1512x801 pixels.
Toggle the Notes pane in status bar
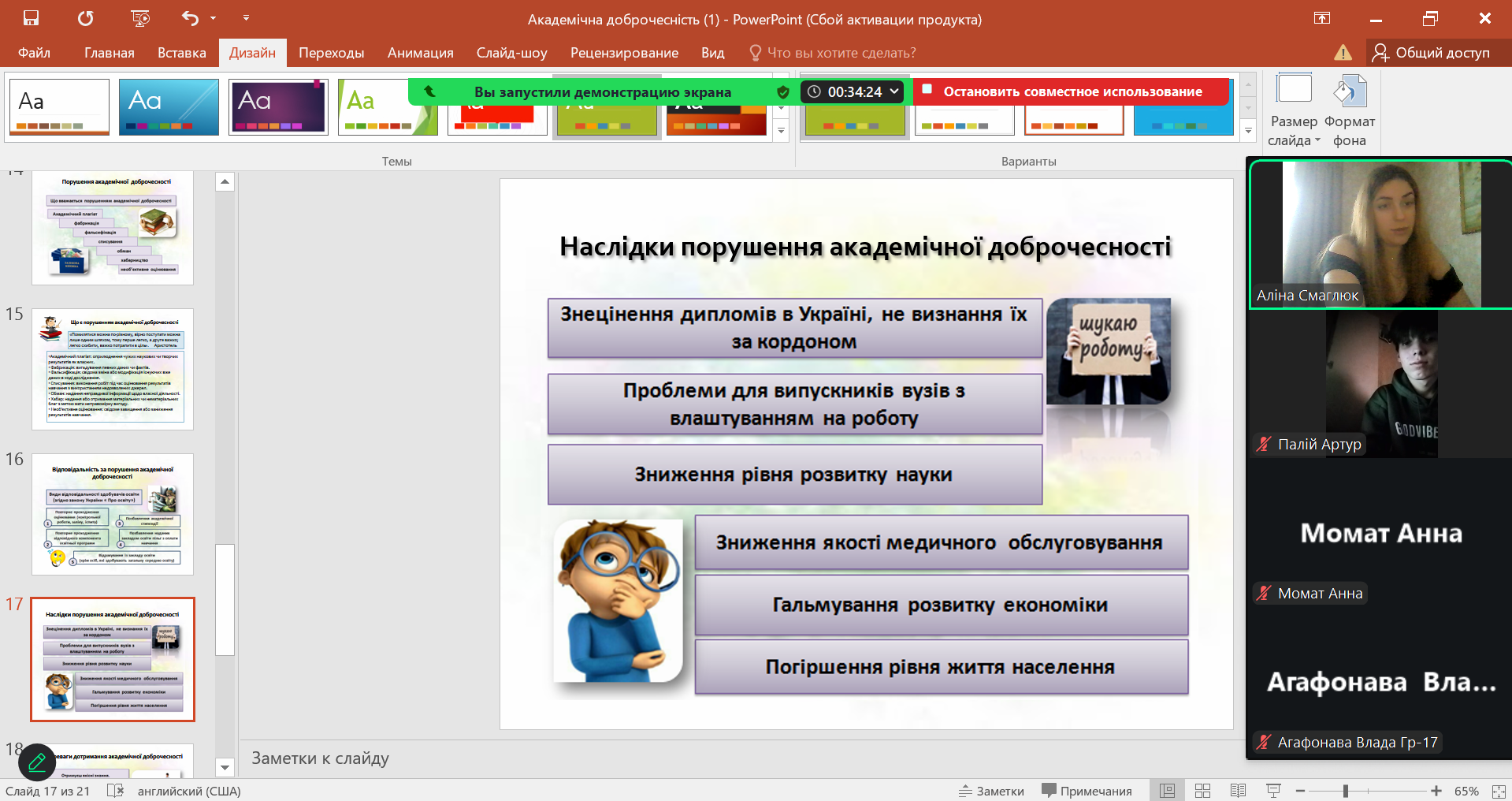click(x=991, y=791)
